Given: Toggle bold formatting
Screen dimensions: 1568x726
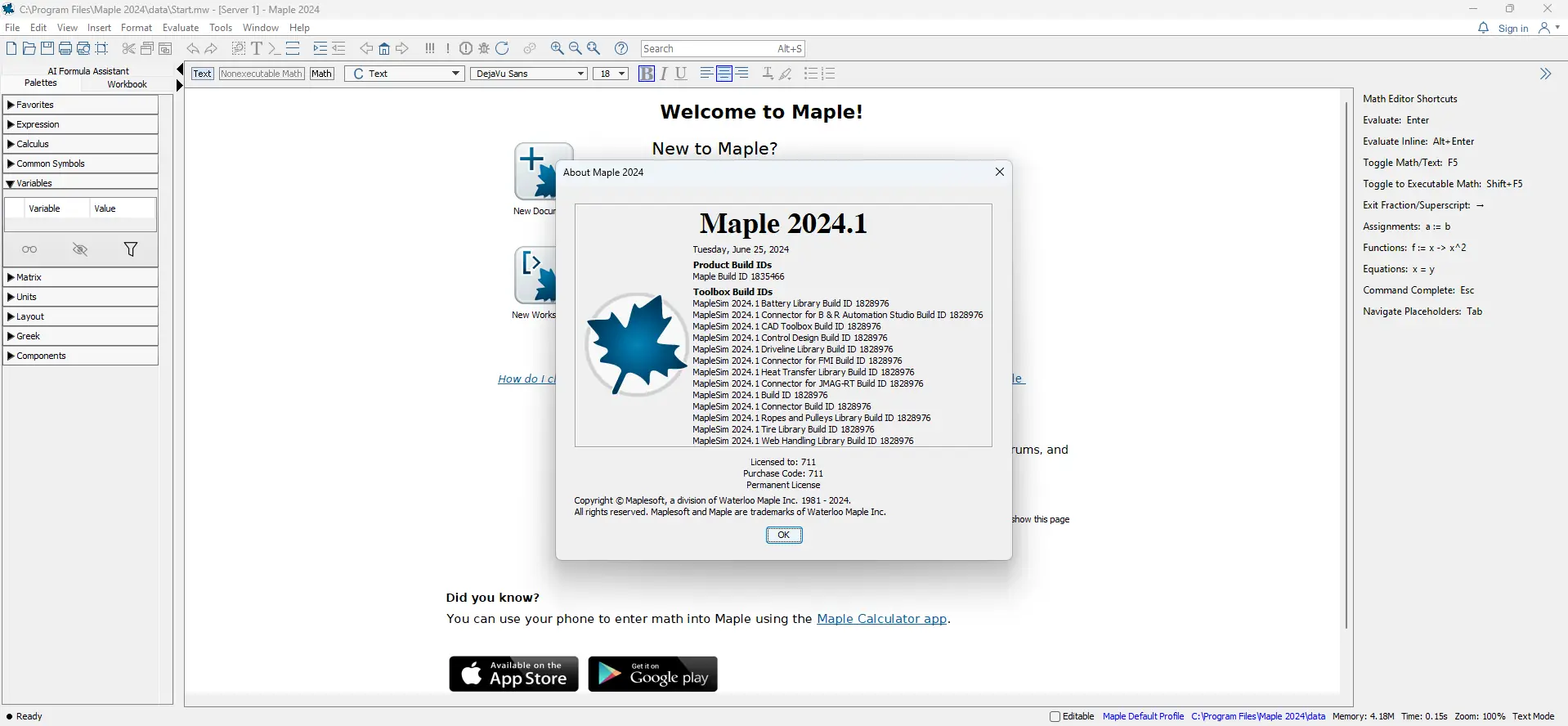Looking at the screenshot, I should coord(647,74).
